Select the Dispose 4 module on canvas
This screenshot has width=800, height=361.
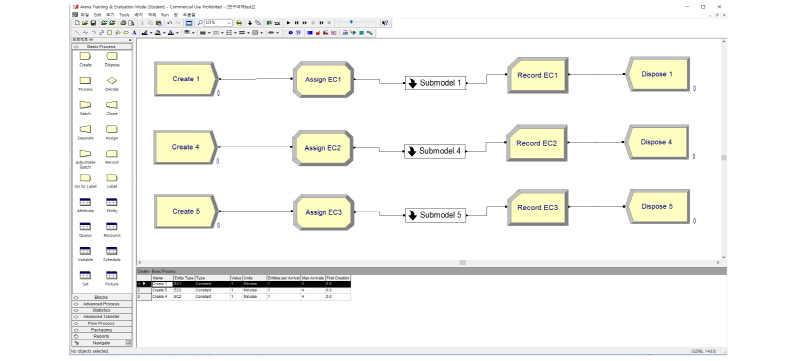(656, 142)
